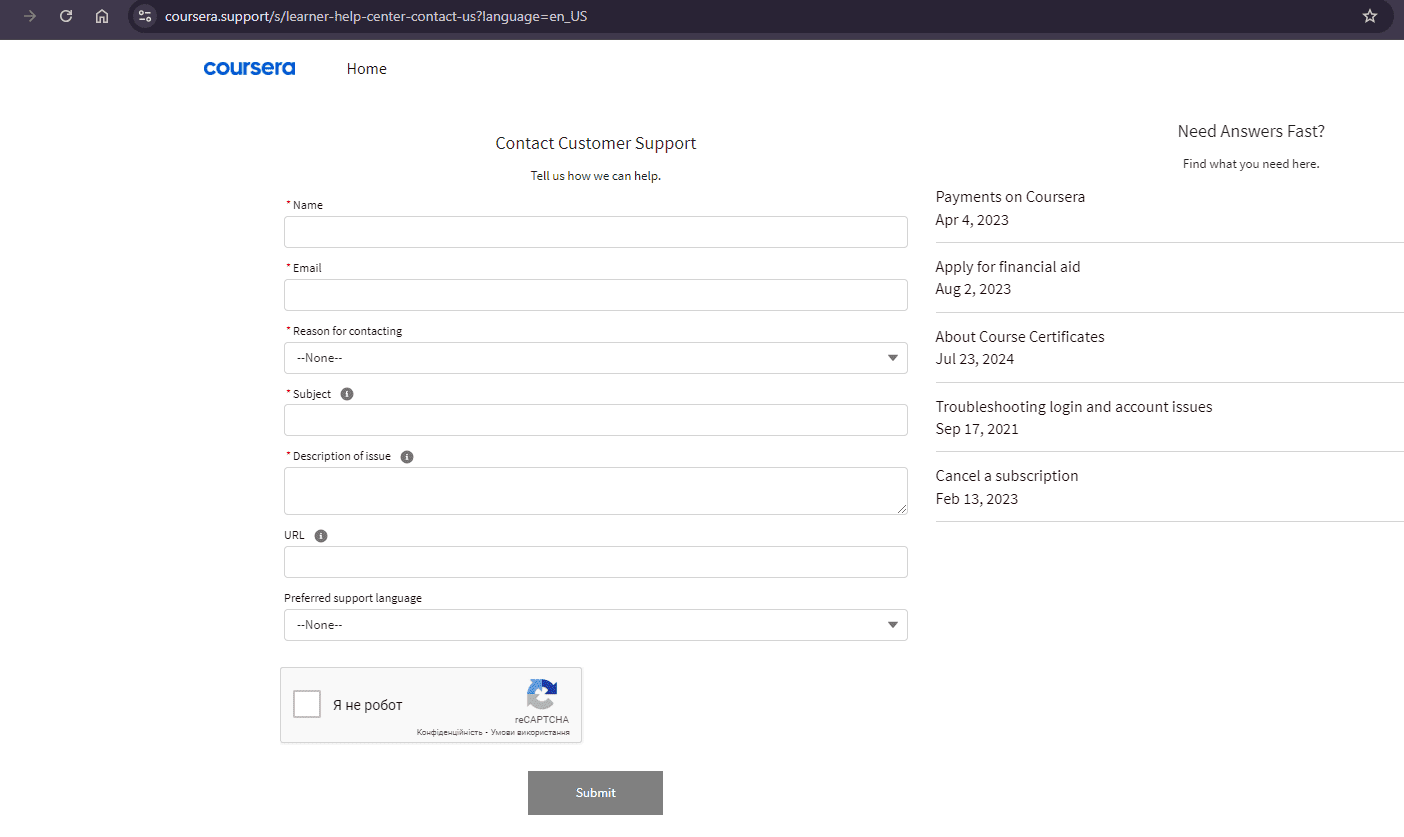Click the browser reload icon
Image resolution: width=1404 pixels, height=837 pixels.
(66, 16)
